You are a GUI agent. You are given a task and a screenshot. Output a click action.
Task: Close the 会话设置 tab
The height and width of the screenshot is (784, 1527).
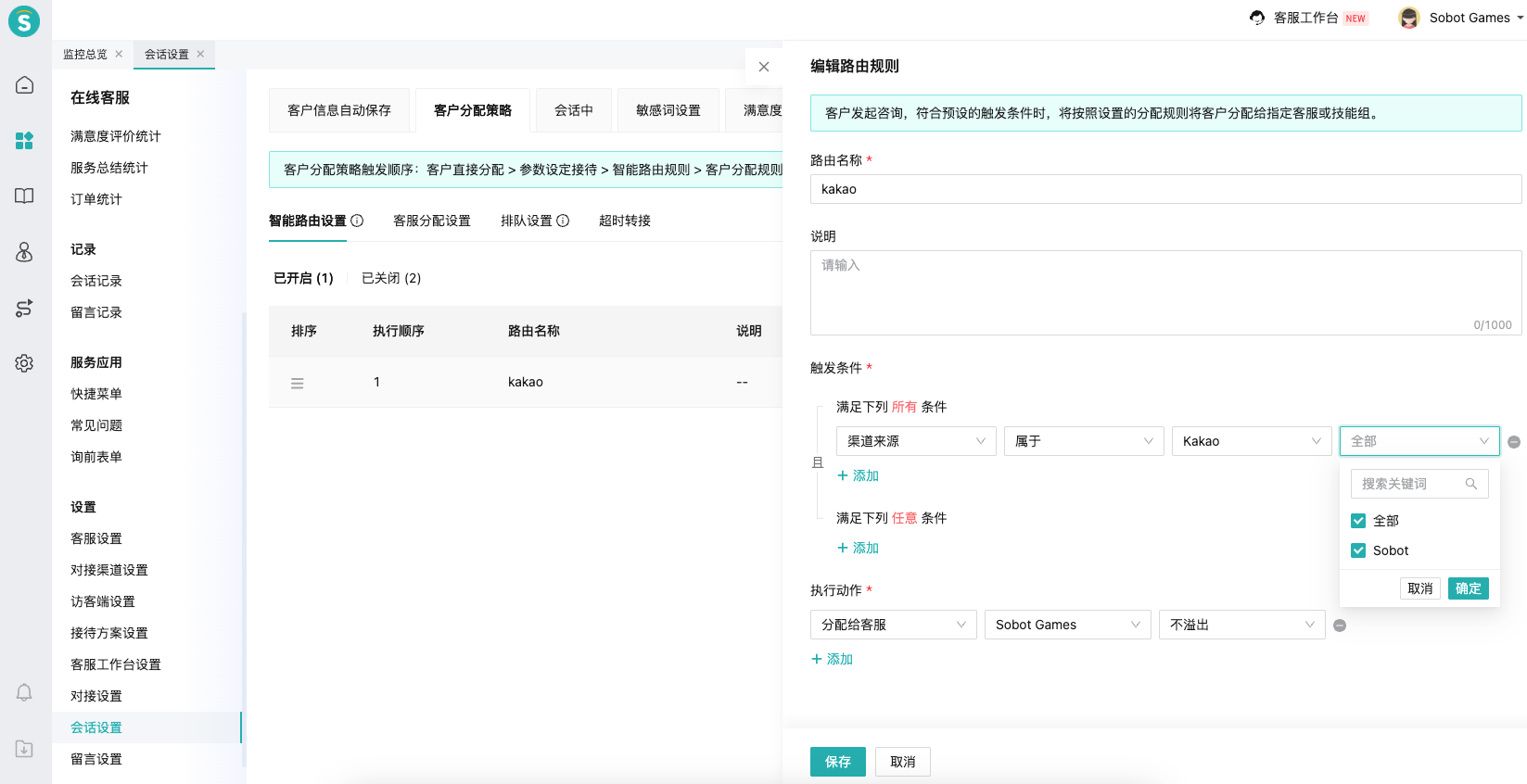(x=200, y=55)
